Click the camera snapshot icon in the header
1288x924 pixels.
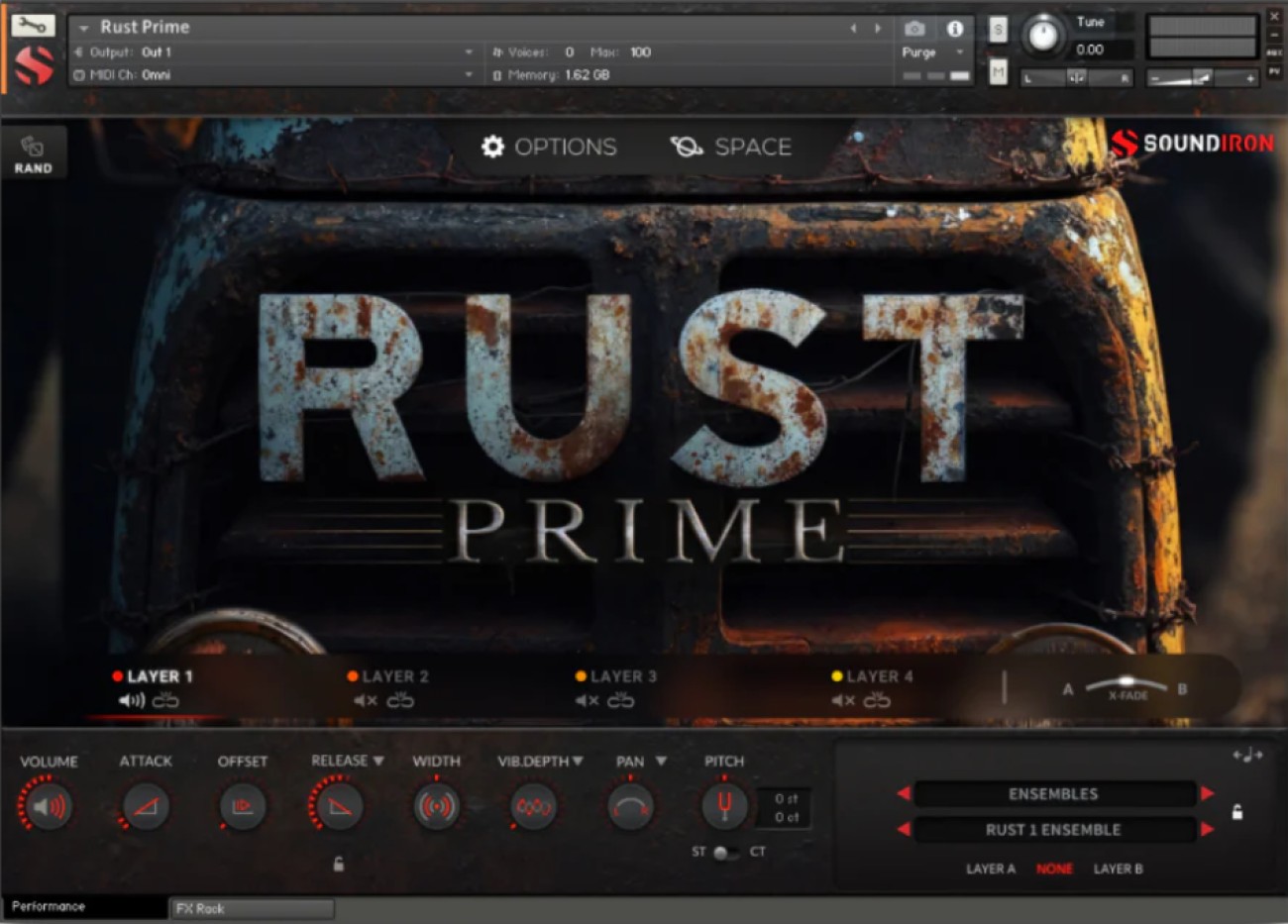pos(914,29)
